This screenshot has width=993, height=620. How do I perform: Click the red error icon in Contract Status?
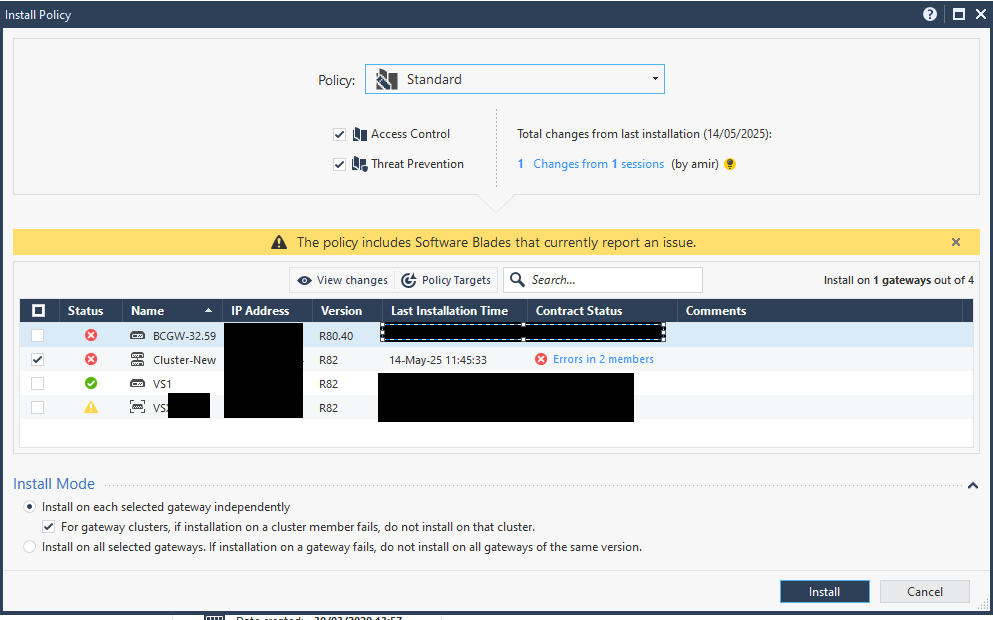(542, 360)
